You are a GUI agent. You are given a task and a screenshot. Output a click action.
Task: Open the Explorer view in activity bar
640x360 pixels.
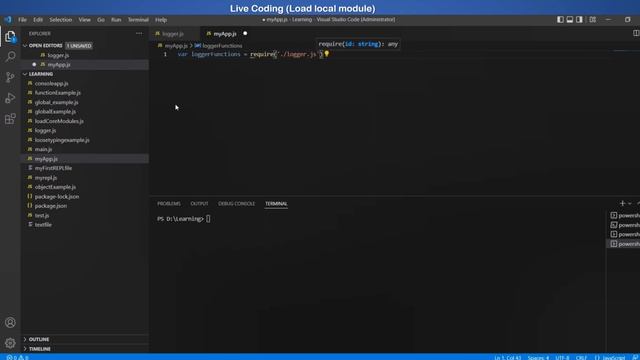click(x=10, y=37)
